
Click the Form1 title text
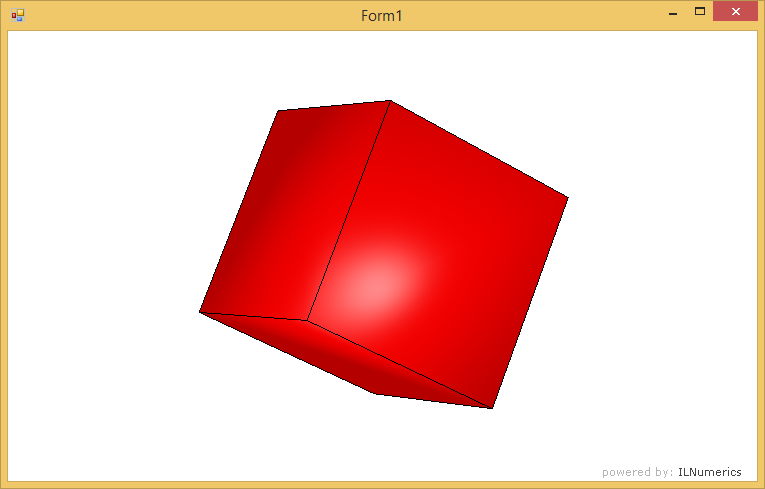(x=382, y=16)
